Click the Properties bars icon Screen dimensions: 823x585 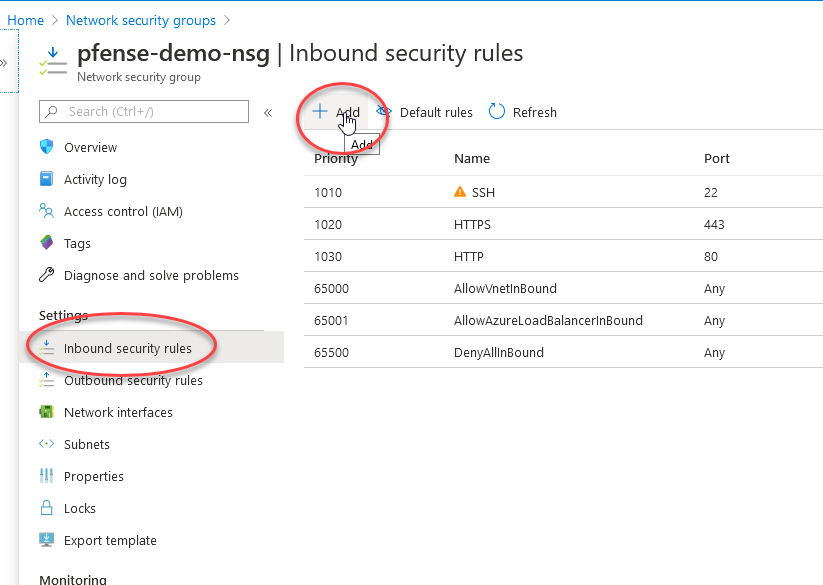point(46,476)
